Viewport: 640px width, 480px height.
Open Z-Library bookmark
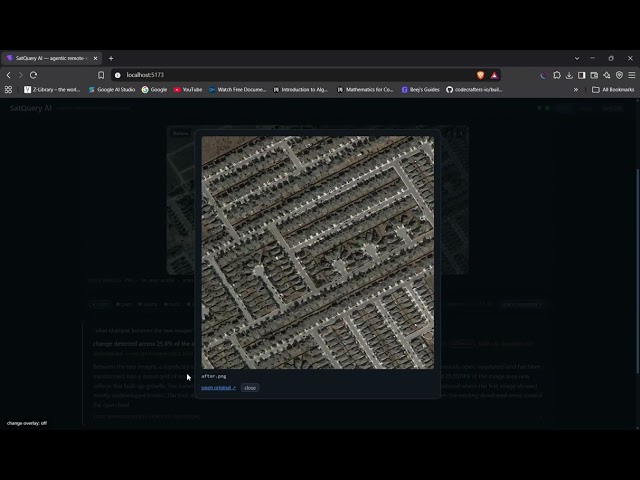pos(52,89)
